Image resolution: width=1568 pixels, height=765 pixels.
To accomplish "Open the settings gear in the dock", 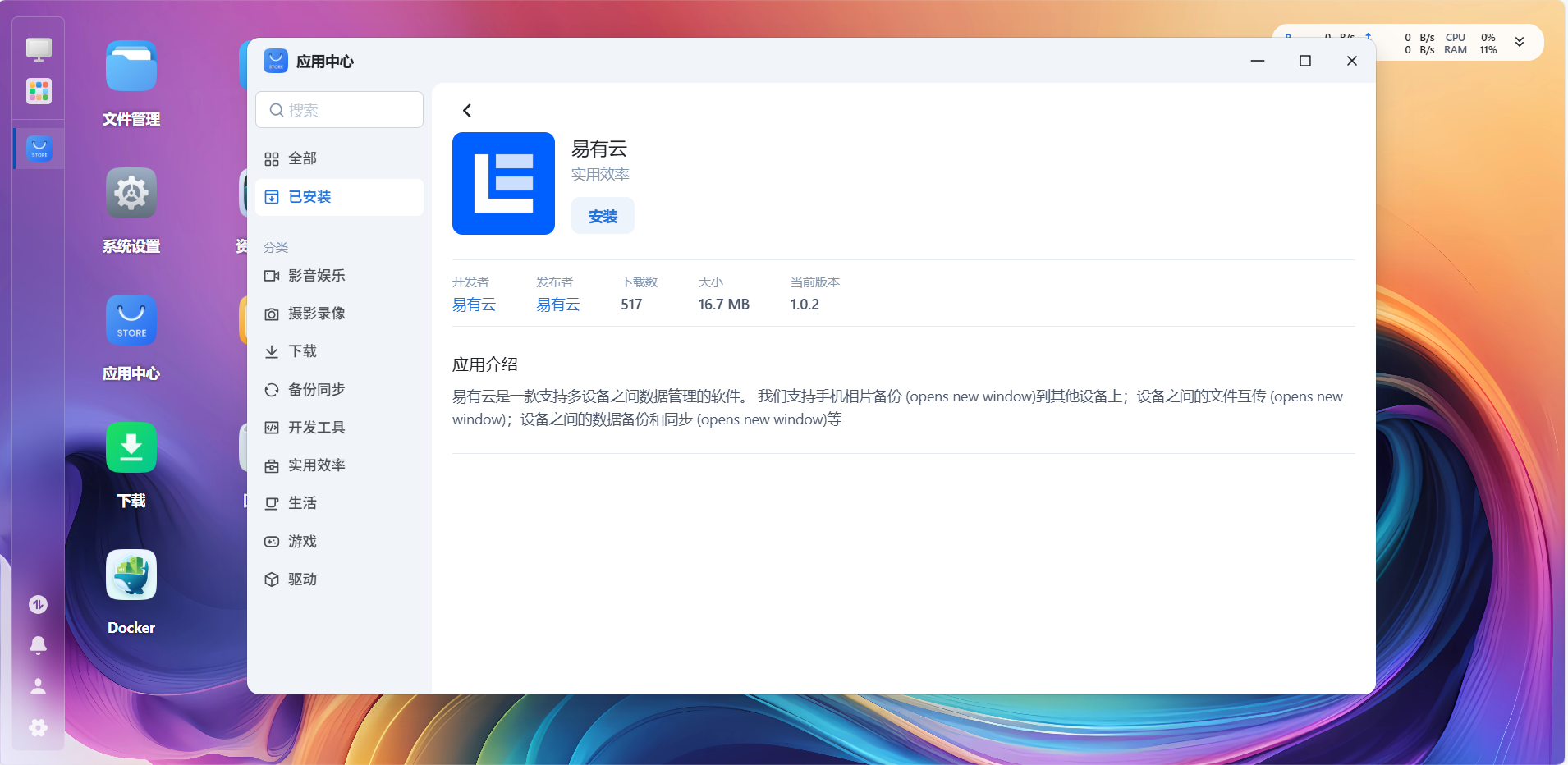I will [x=38, y=727].
